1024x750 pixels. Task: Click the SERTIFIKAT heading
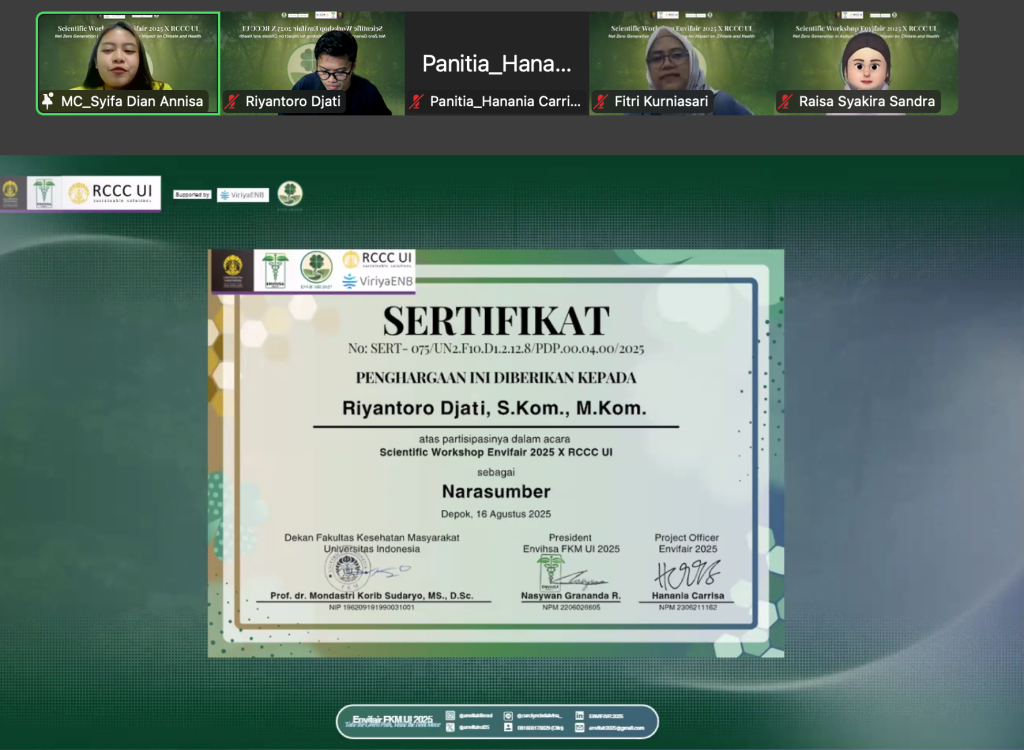tap(496, 321)
